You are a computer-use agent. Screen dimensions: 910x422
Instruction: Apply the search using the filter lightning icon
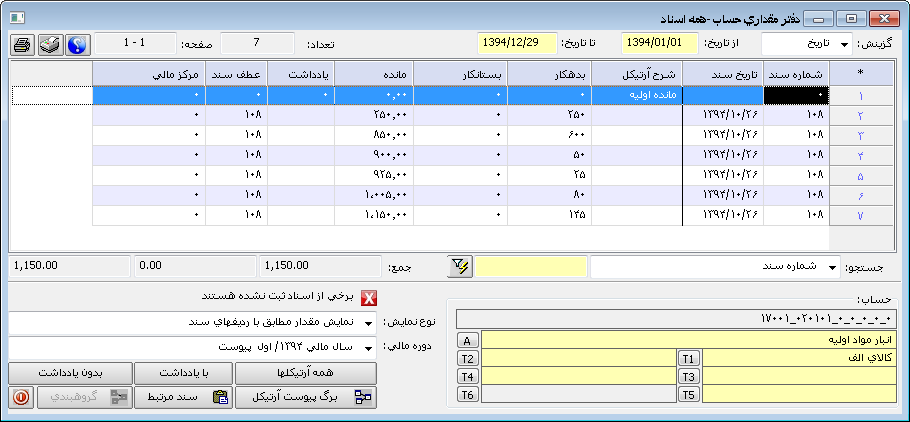tap(459, 266)
